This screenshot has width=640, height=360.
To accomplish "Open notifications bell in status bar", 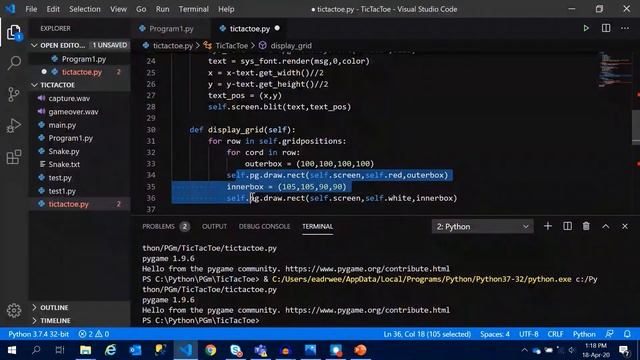I will (x=627, y=334).
